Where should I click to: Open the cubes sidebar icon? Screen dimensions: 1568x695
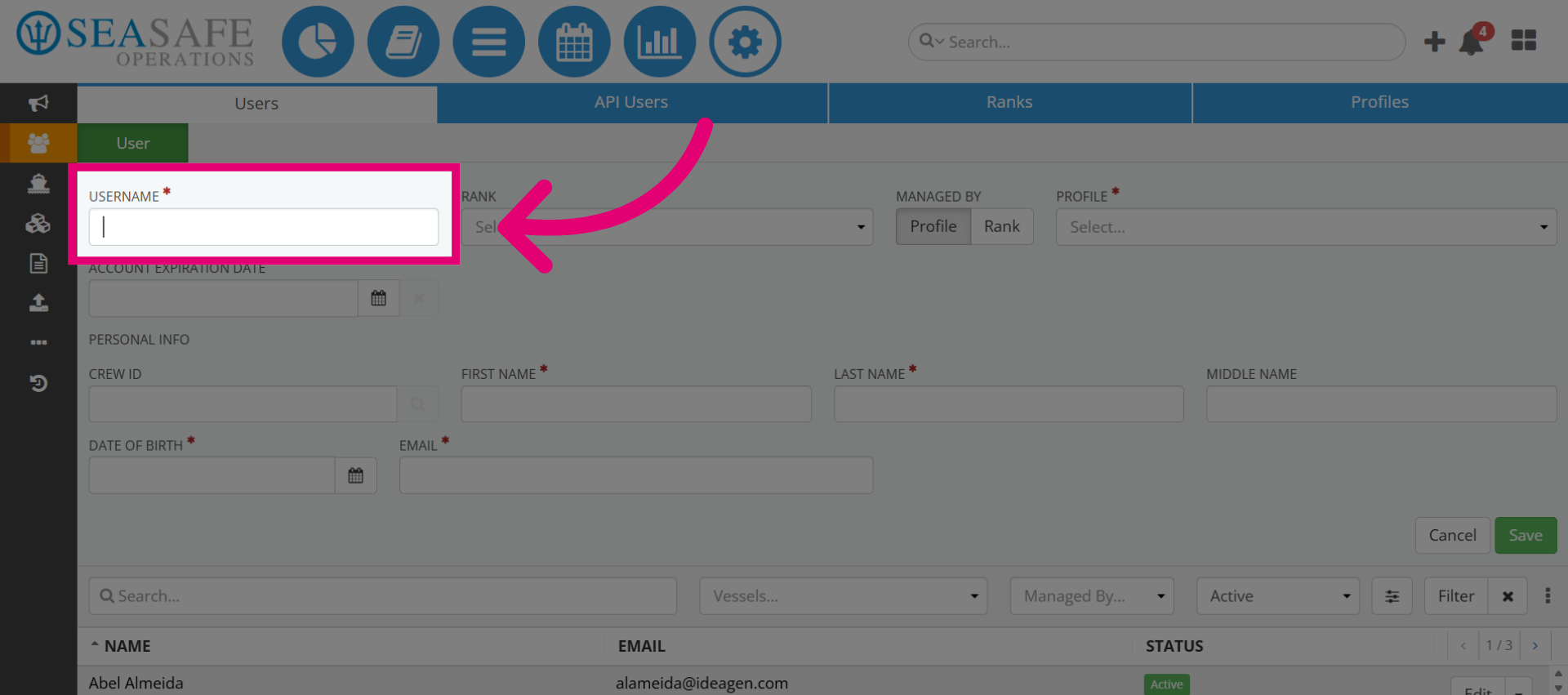pos(38,223)
